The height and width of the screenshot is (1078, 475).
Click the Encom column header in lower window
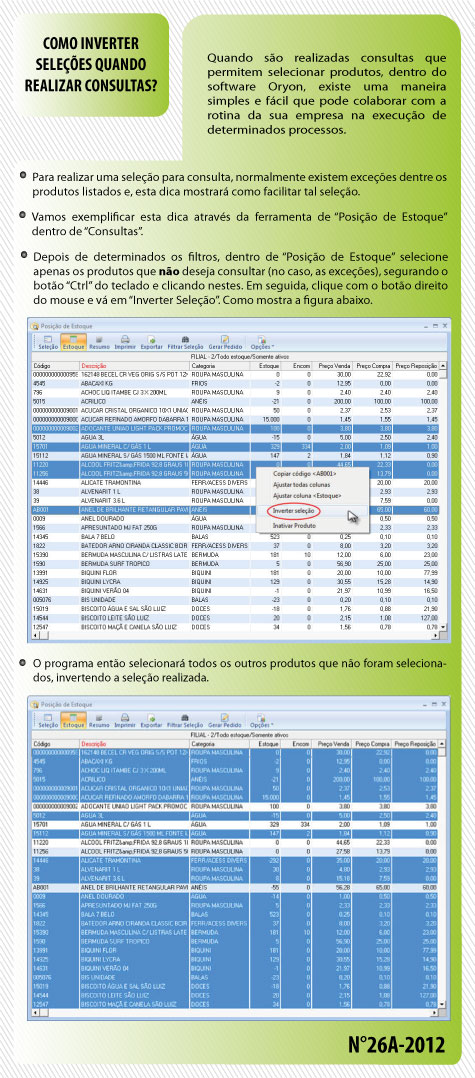pos(297,744)
